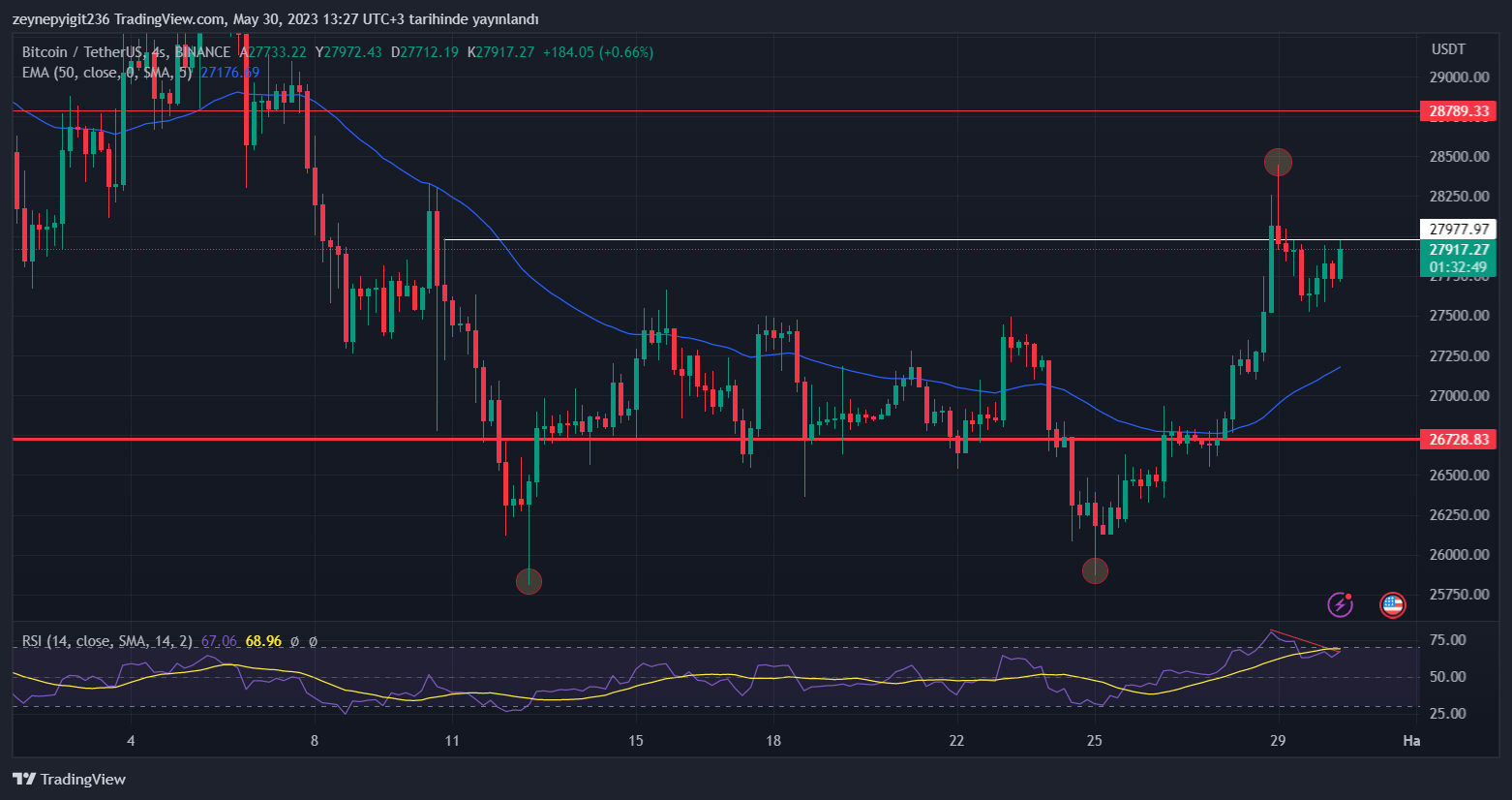Image resolution: width=1512 pixels, height=800 pixels.
Task: Click the 27000.00 price axis label
Action: click(x=1459, y=395)
